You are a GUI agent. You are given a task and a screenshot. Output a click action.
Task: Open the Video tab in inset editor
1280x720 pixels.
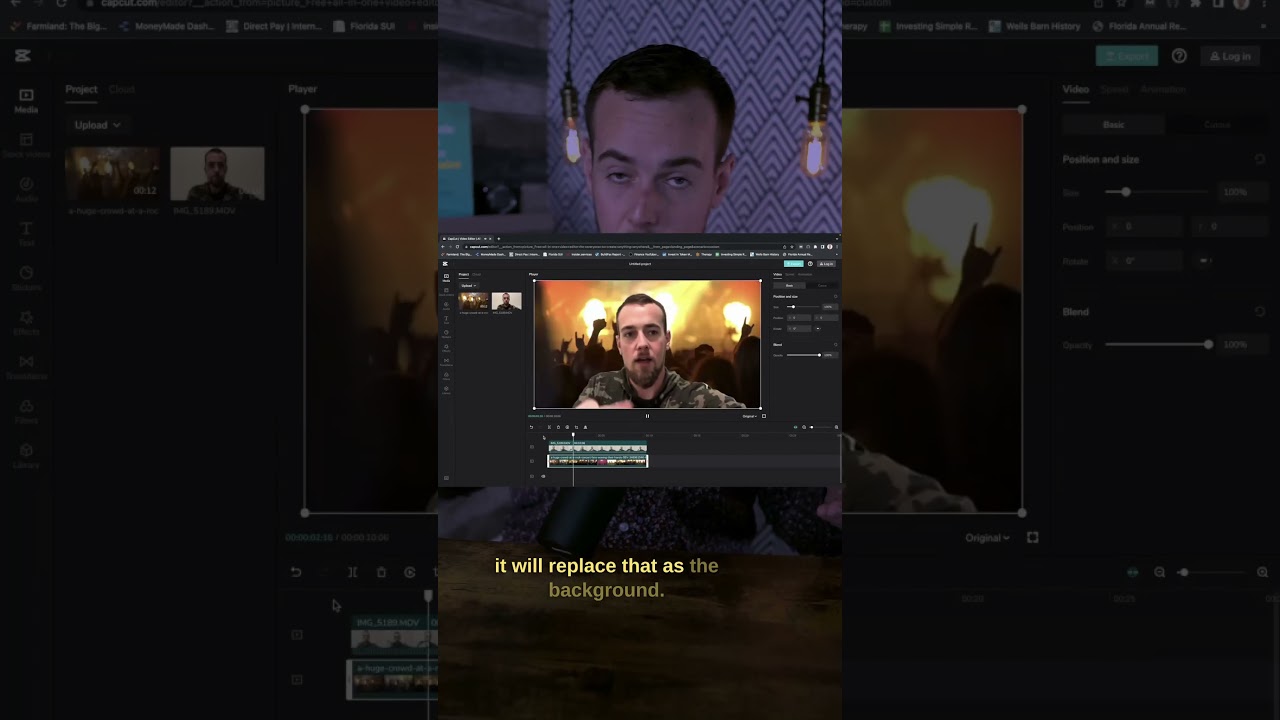(777, 274)
